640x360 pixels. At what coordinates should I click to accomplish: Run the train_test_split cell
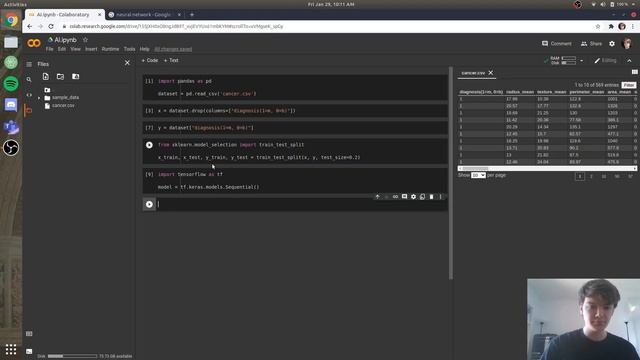click(149, 145)
